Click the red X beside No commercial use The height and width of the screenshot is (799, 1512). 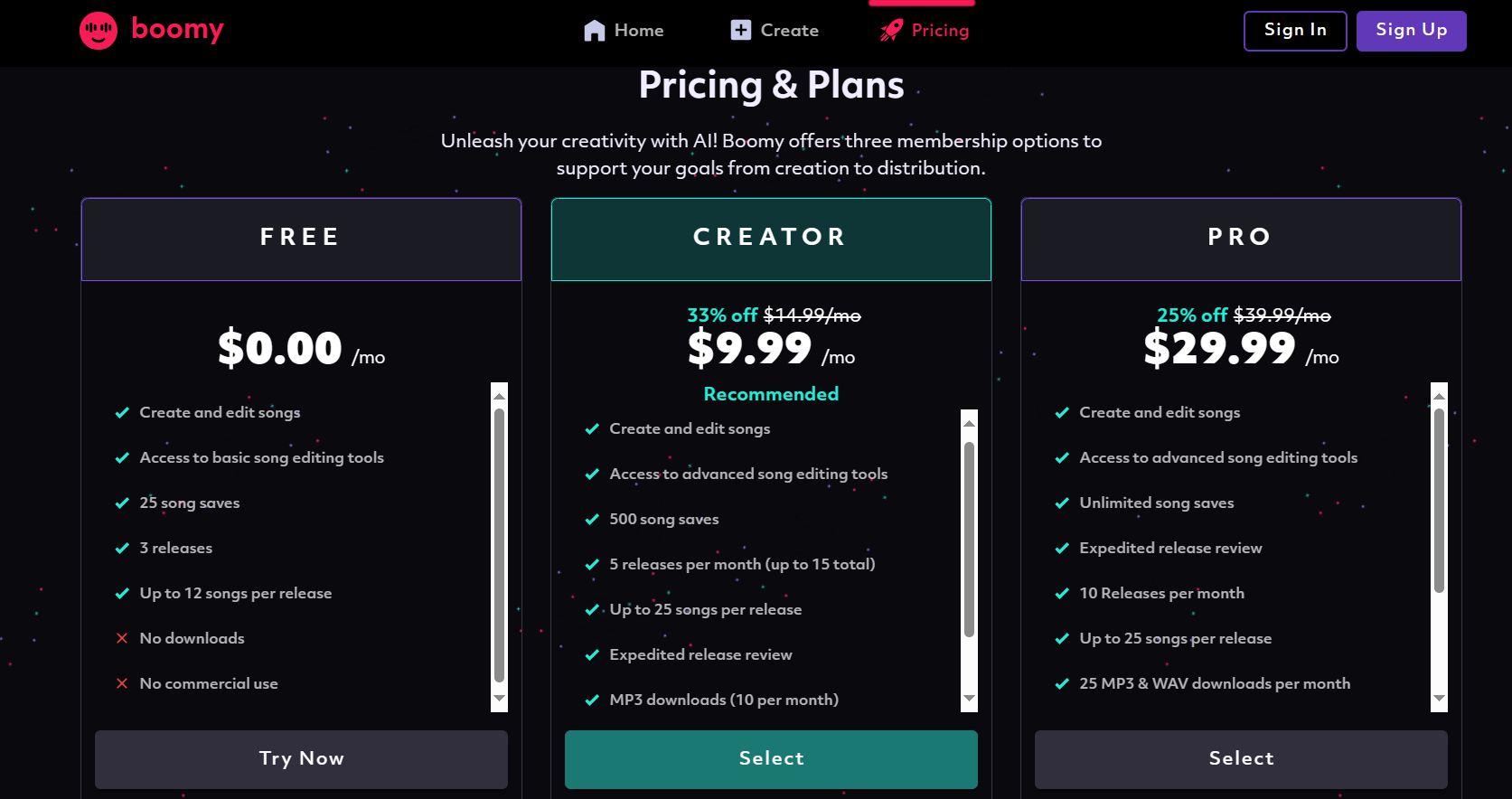coord(122,684)
